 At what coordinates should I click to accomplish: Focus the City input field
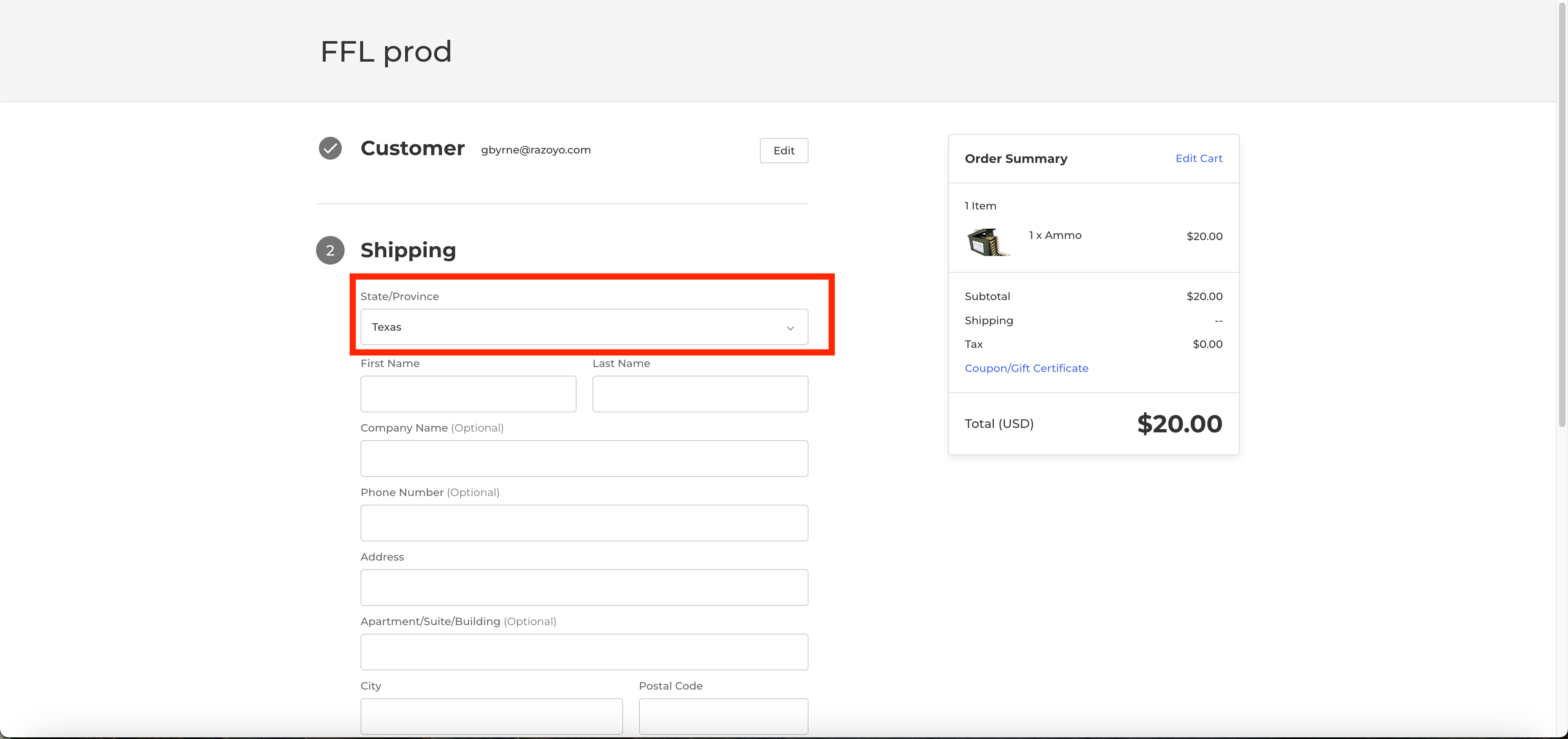point(491,716)
